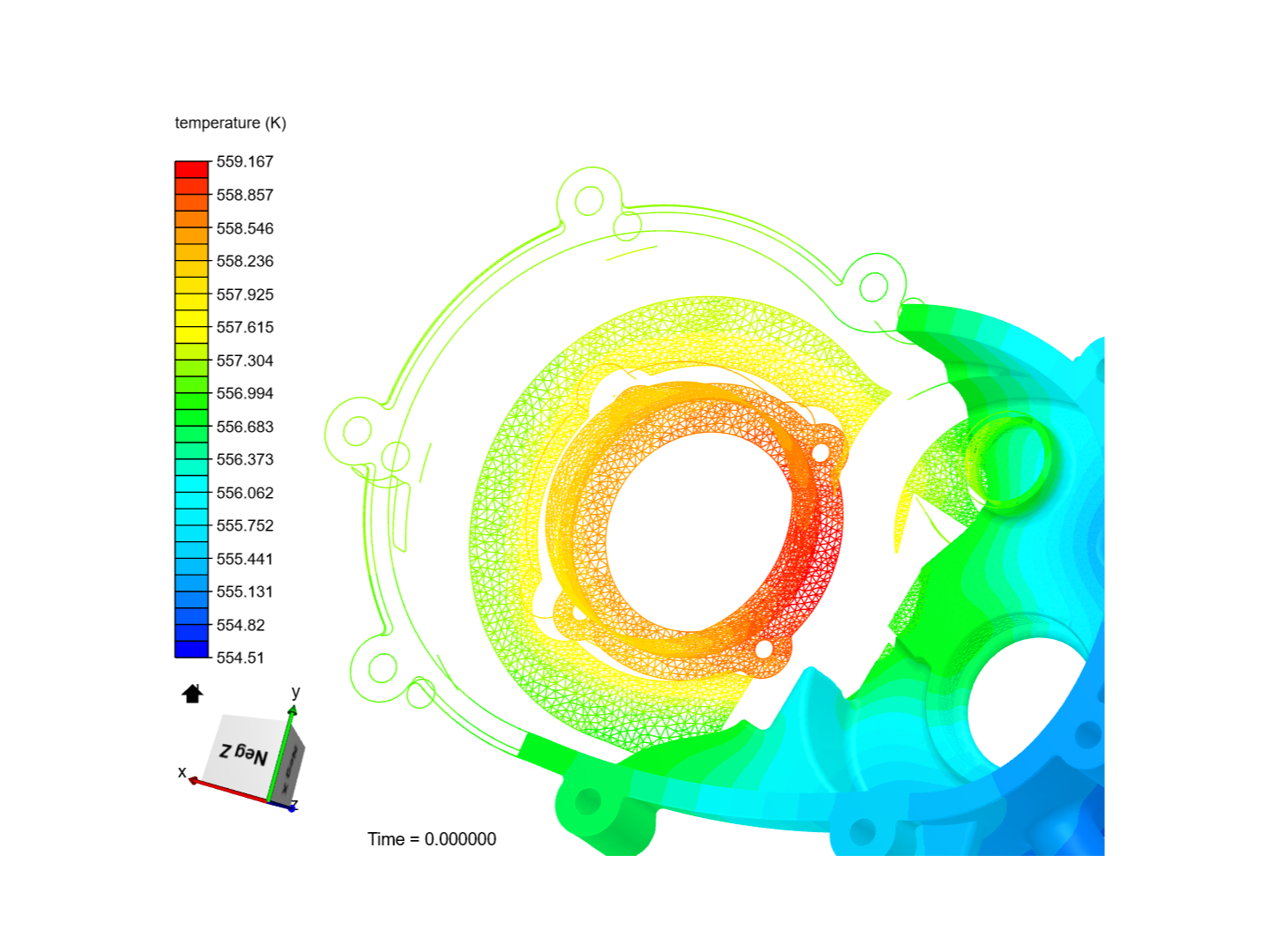Click legend value 556.062
The image size is (1270, 952).
coord(245,493)
